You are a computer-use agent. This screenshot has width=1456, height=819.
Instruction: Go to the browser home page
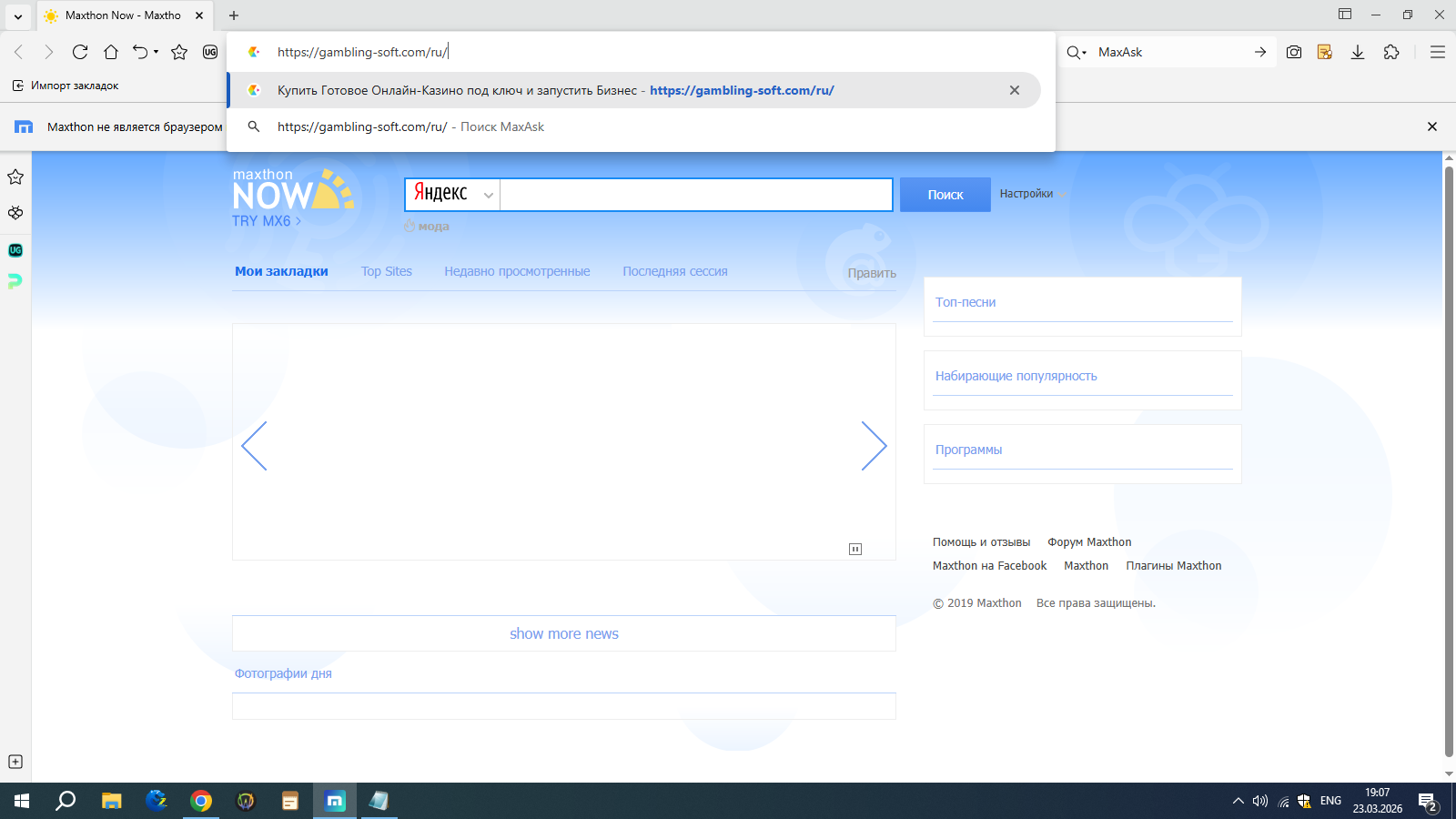(111, 52)
